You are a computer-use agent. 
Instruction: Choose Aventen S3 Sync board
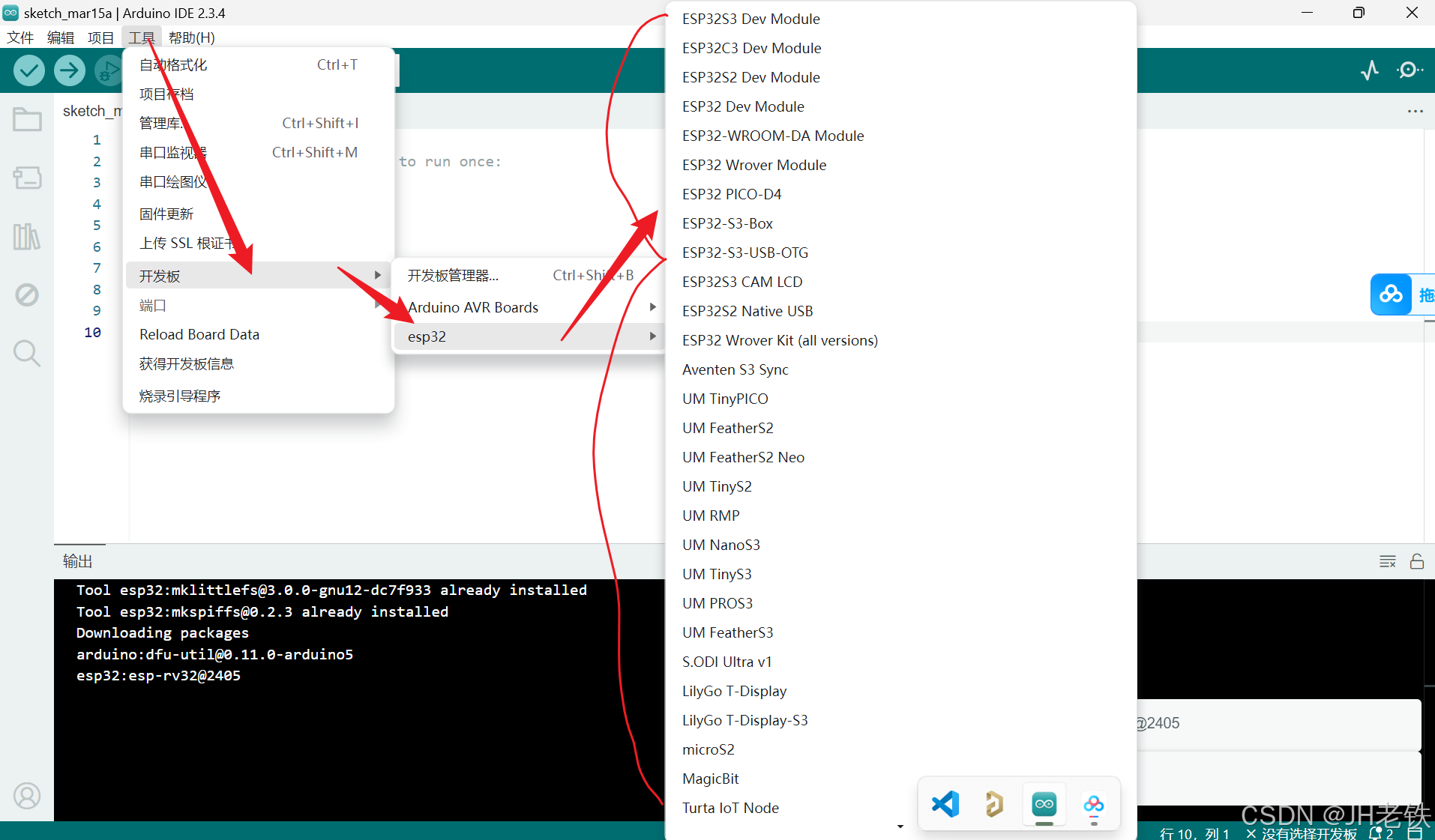(x=901, y=369)
